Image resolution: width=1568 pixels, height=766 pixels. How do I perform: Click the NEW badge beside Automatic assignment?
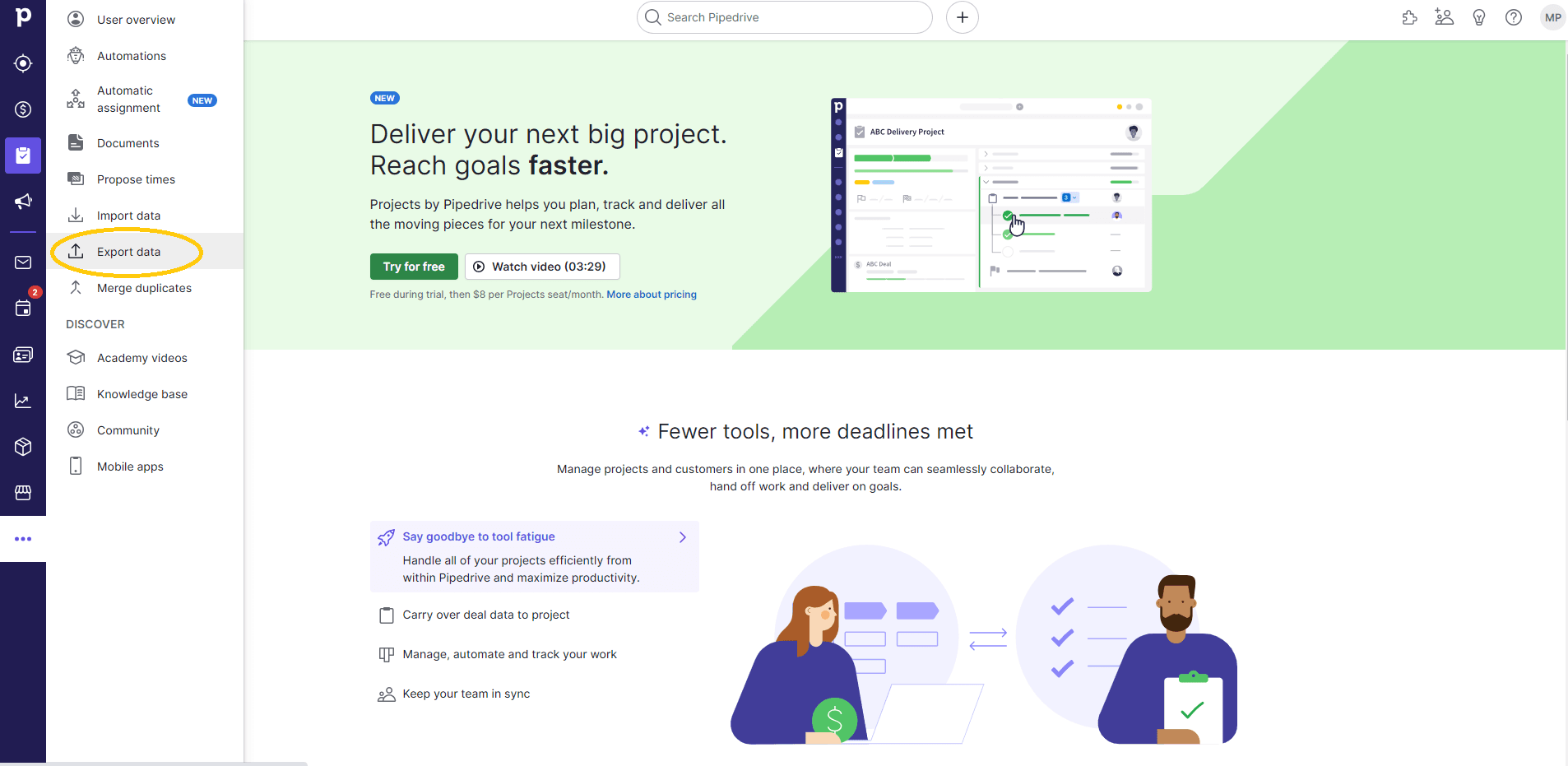pos(202,100)
